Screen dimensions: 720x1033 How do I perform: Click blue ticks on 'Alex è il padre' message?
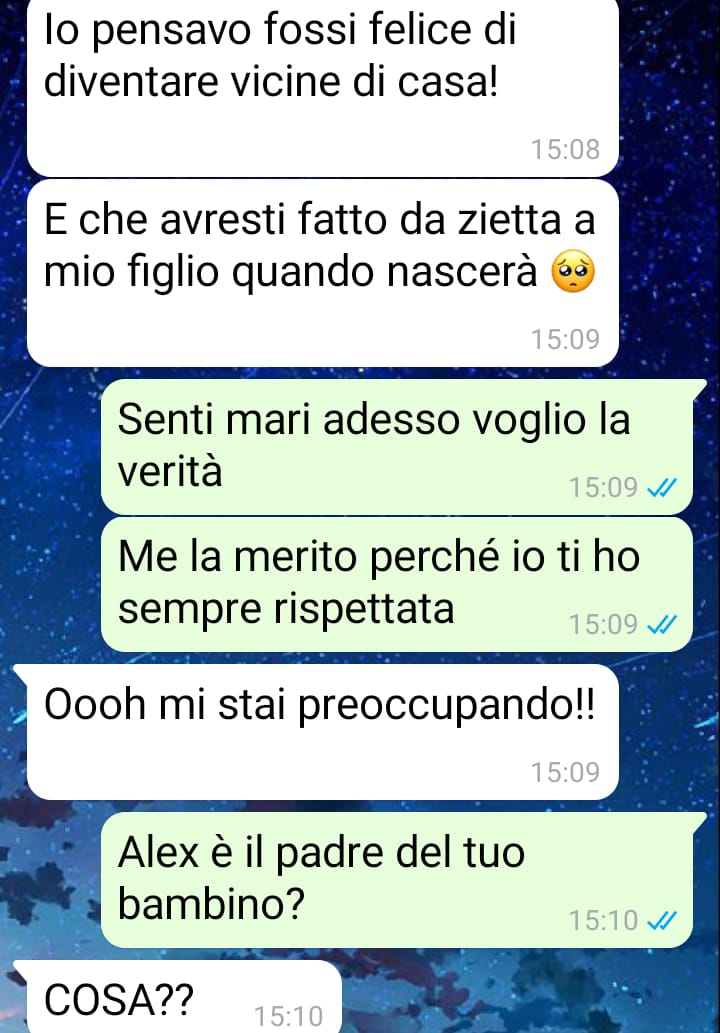[662, 920]
